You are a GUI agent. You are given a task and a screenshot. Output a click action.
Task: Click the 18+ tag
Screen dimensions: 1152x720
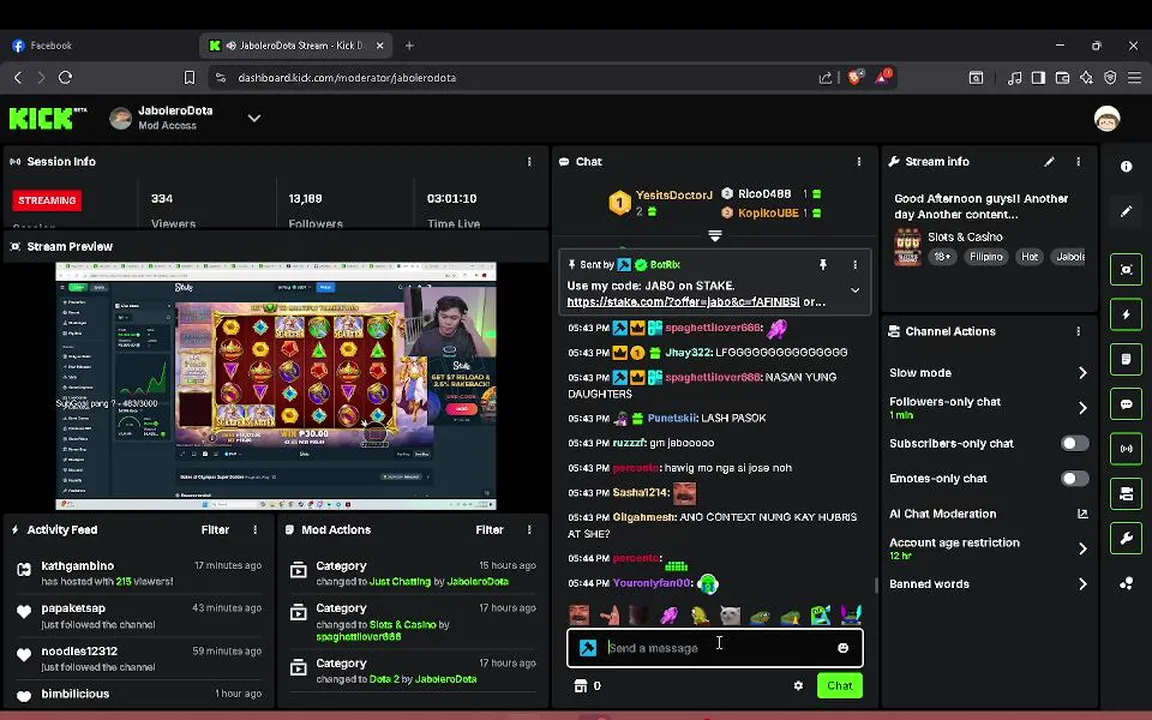click(x=942, y=257)
